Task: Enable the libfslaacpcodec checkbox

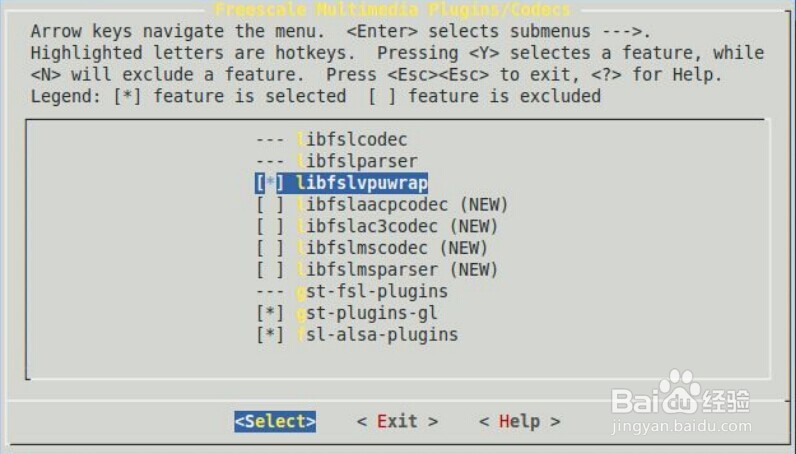Action: tap(270, 205)
